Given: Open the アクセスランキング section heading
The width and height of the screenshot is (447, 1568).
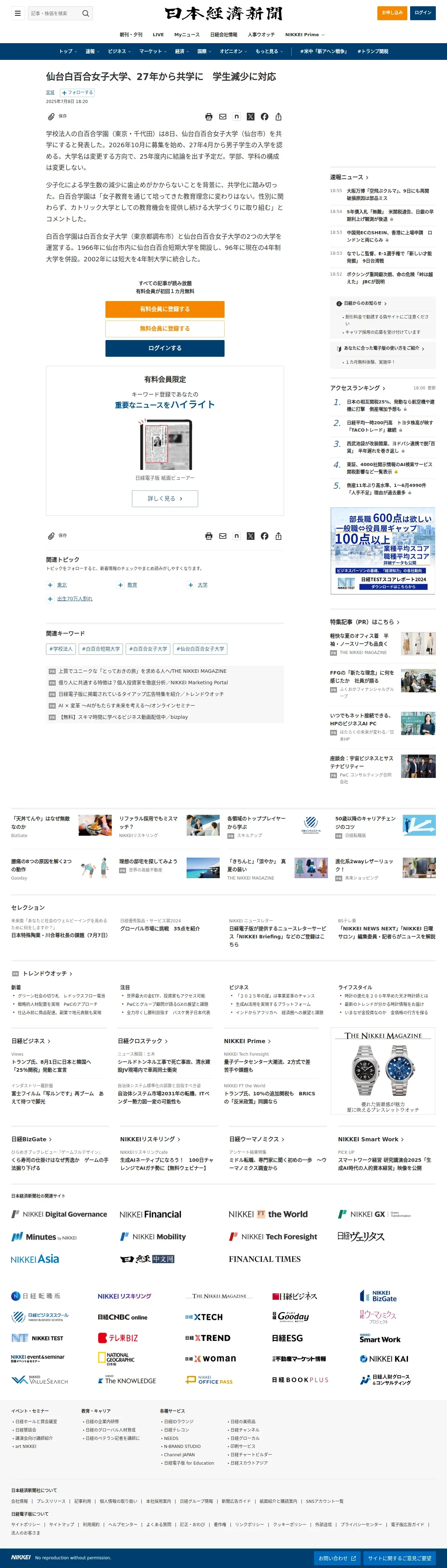Looking at the screenshot, I should (358, 388).
